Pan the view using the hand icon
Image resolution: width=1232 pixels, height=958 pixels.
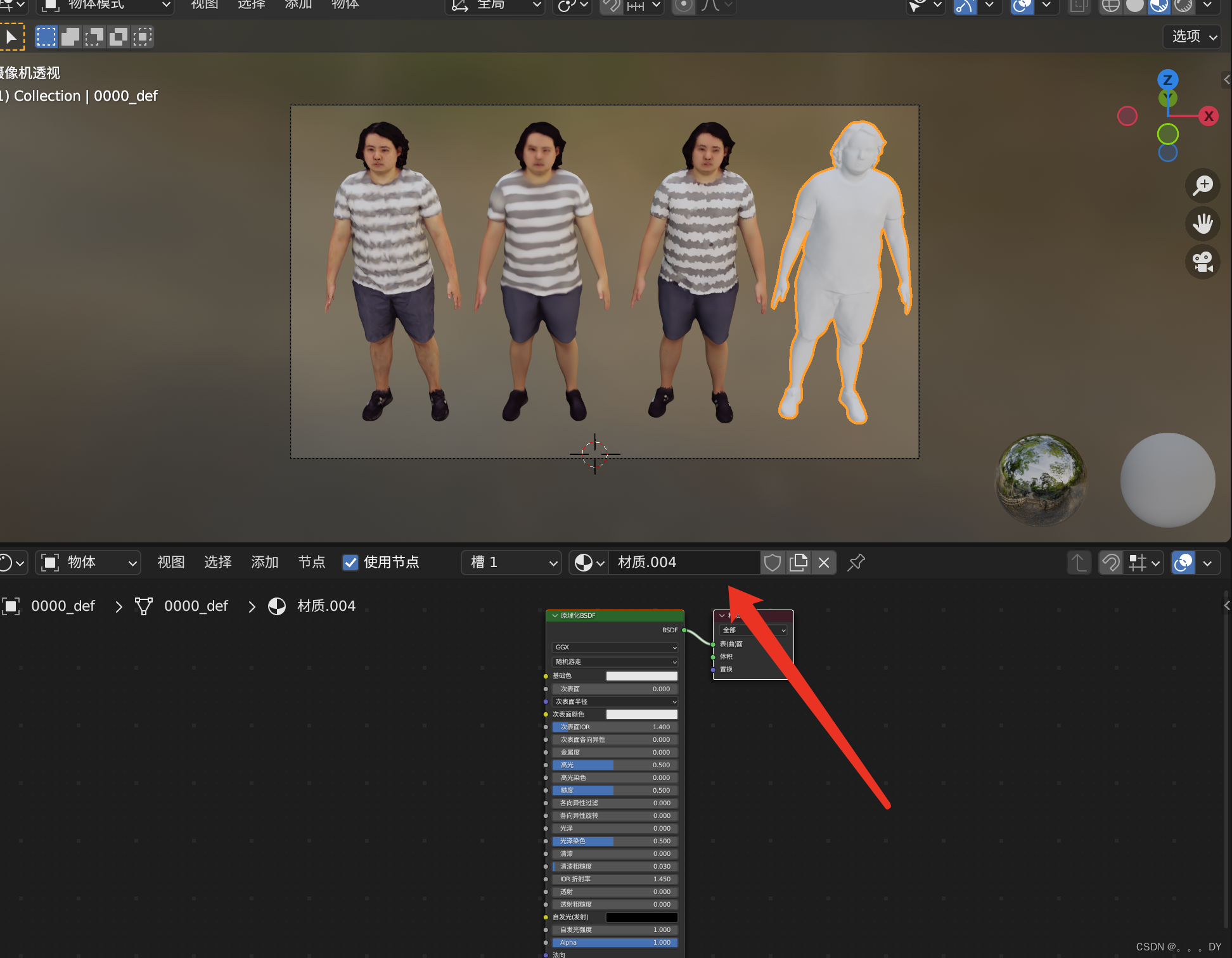1202,224
